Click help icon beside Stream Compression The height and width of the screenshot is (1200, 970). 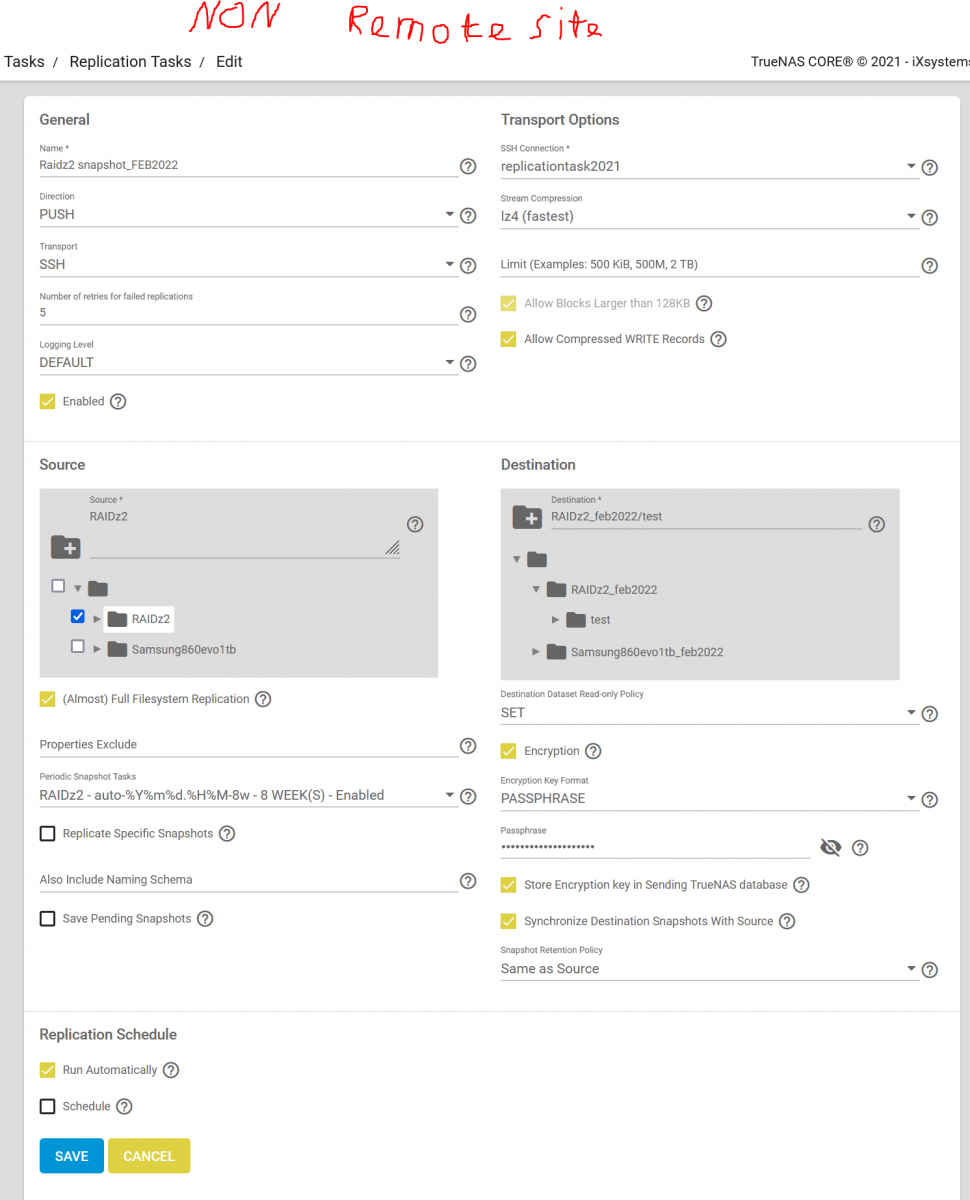coord(929,217)
